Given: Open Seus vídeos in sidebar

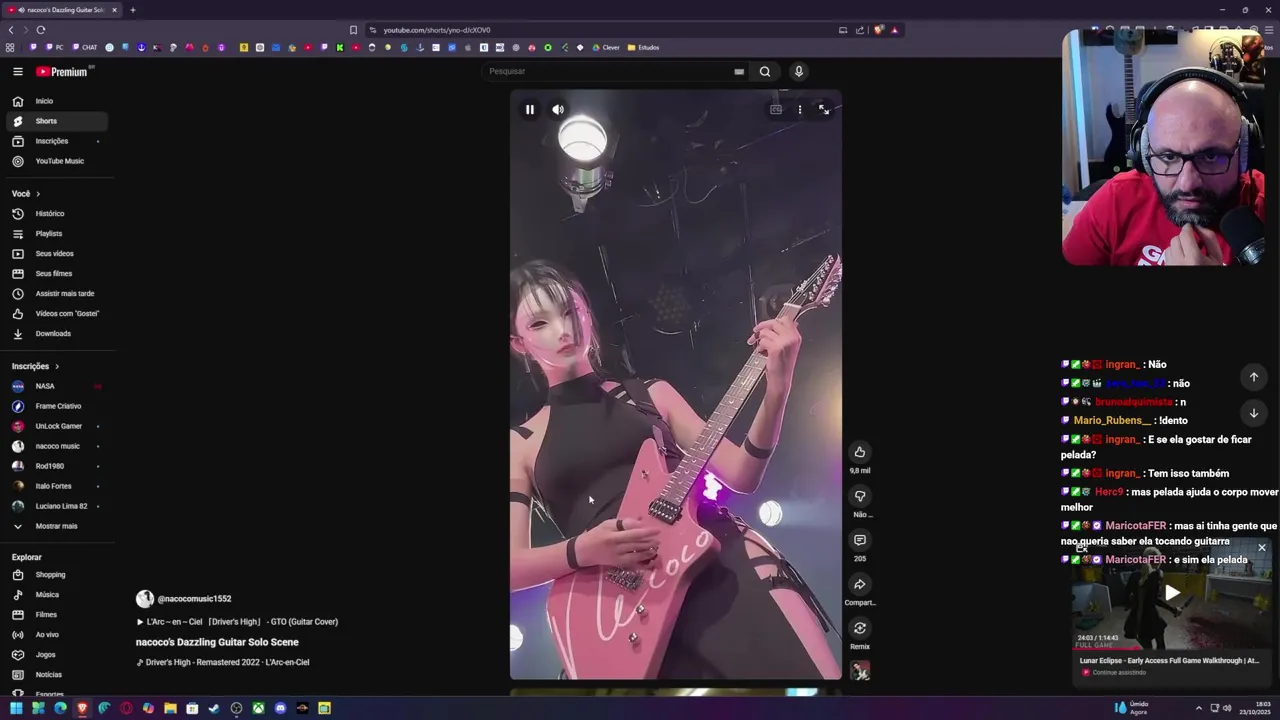Looking at the screenshot, I should [x=57, y=253].
